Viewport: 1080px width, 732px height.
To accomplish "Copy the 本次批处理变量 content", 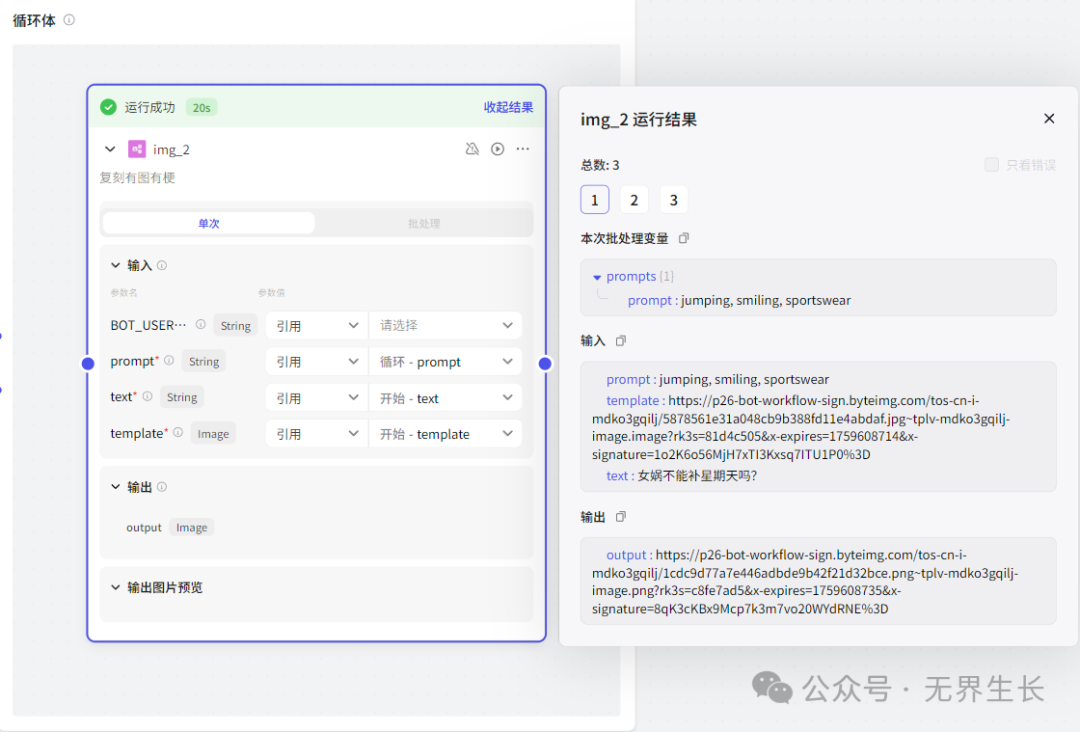I will (x=684, y=238).
